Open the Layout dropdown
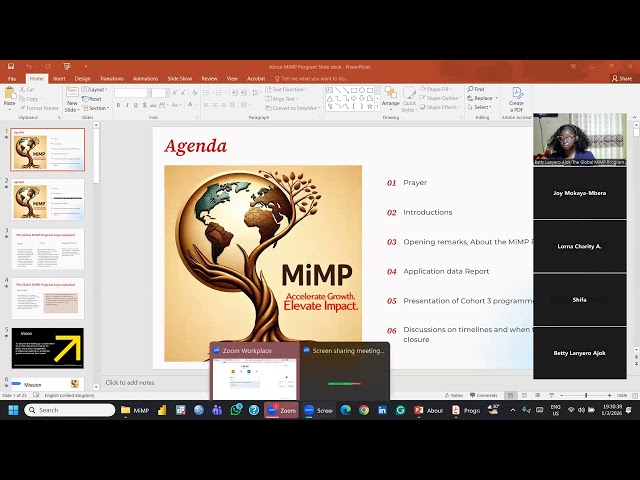Image resolution: width=640 pixels, height=480 pixels. (x=95, y=89)
